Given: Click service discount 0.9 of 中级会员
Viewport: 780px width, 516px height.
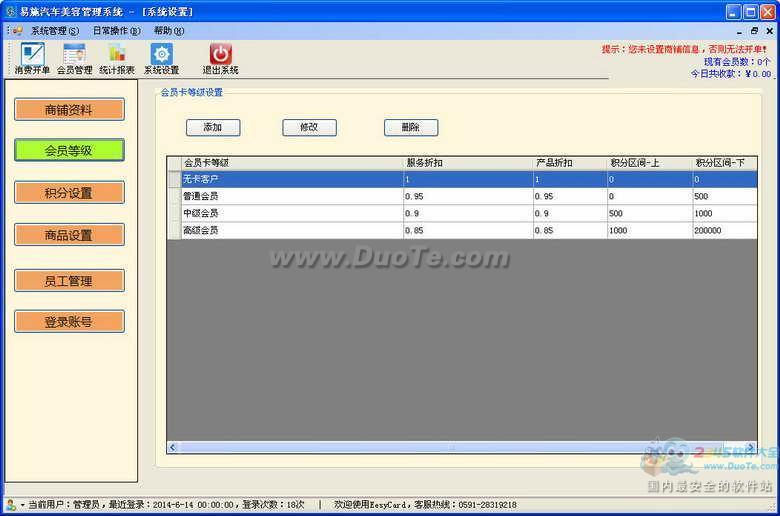Looking at the screenshot, I should tap(469, 213).
